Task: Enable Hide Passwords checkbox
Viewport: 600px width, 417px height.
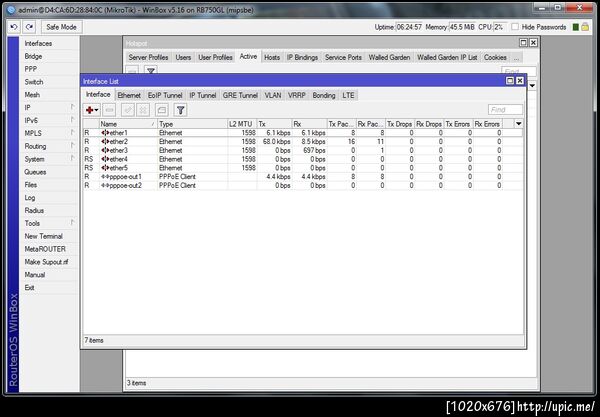Action: pyautogui.click(x=515, y=27)
